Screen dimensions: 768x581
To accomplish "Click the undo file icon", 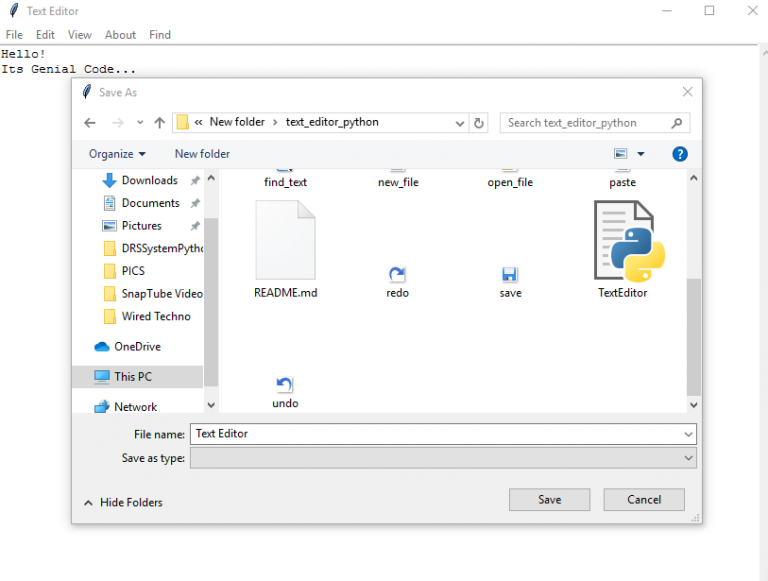I will coord(285,386).
